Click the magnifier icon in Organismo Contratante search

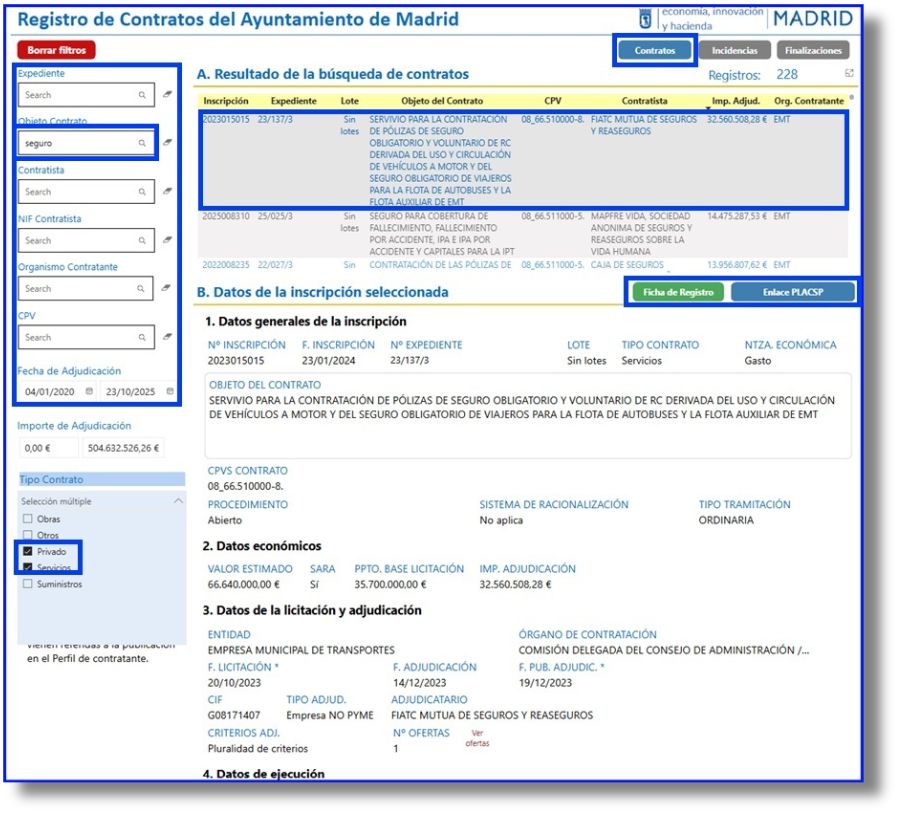(141, 289)
